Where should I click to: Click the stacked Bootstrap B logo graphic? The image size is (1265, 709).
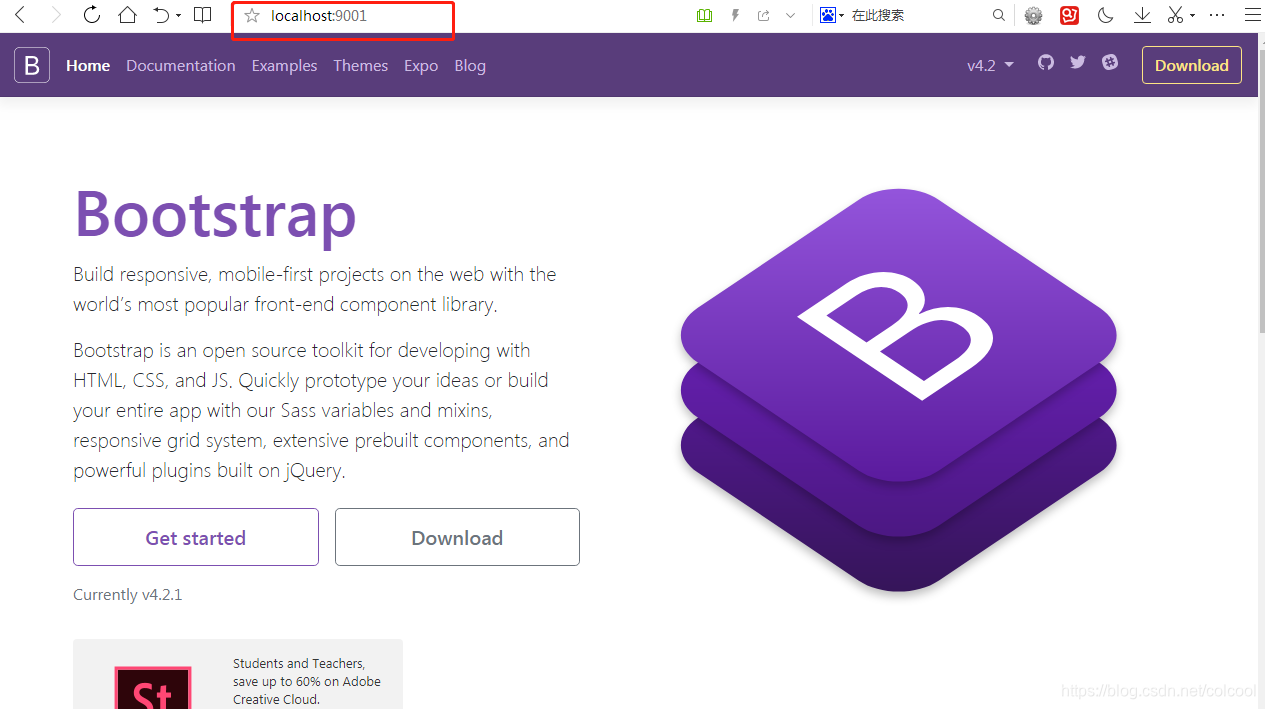[x=898, y=390]
